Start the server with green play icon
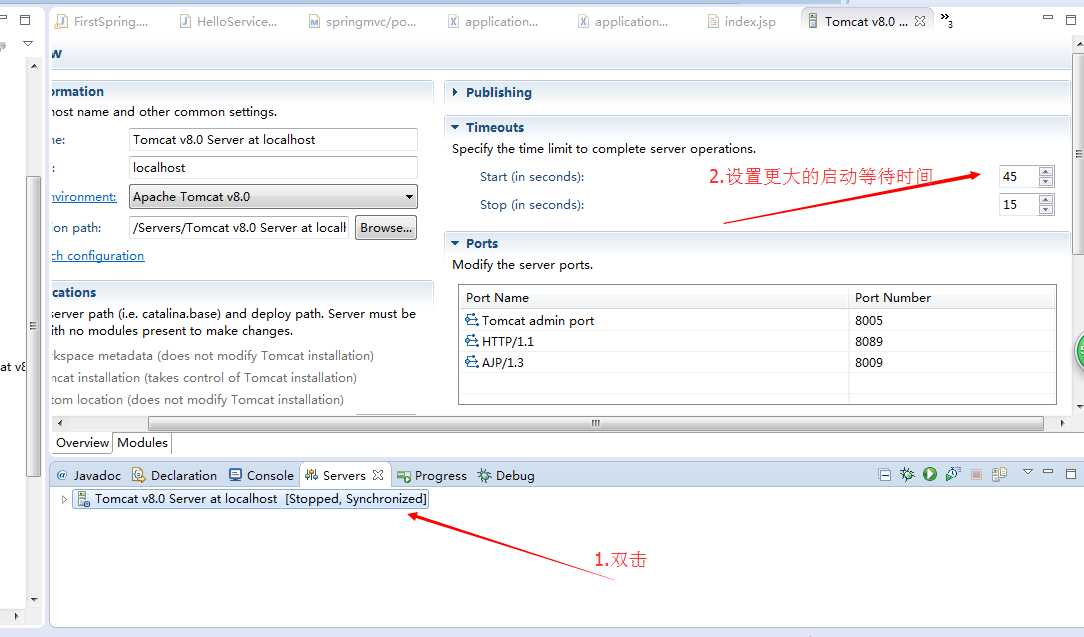The width and height of the screenshot is (1084, 637). pyautogui.click(x=930, y=474)
